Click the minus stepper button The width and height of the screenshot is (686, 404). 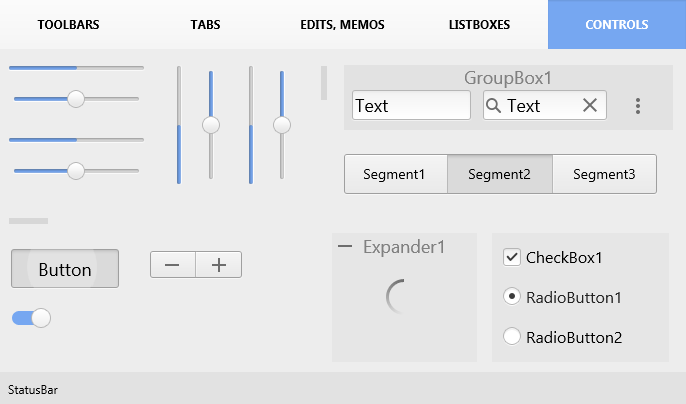coord(172,264)
